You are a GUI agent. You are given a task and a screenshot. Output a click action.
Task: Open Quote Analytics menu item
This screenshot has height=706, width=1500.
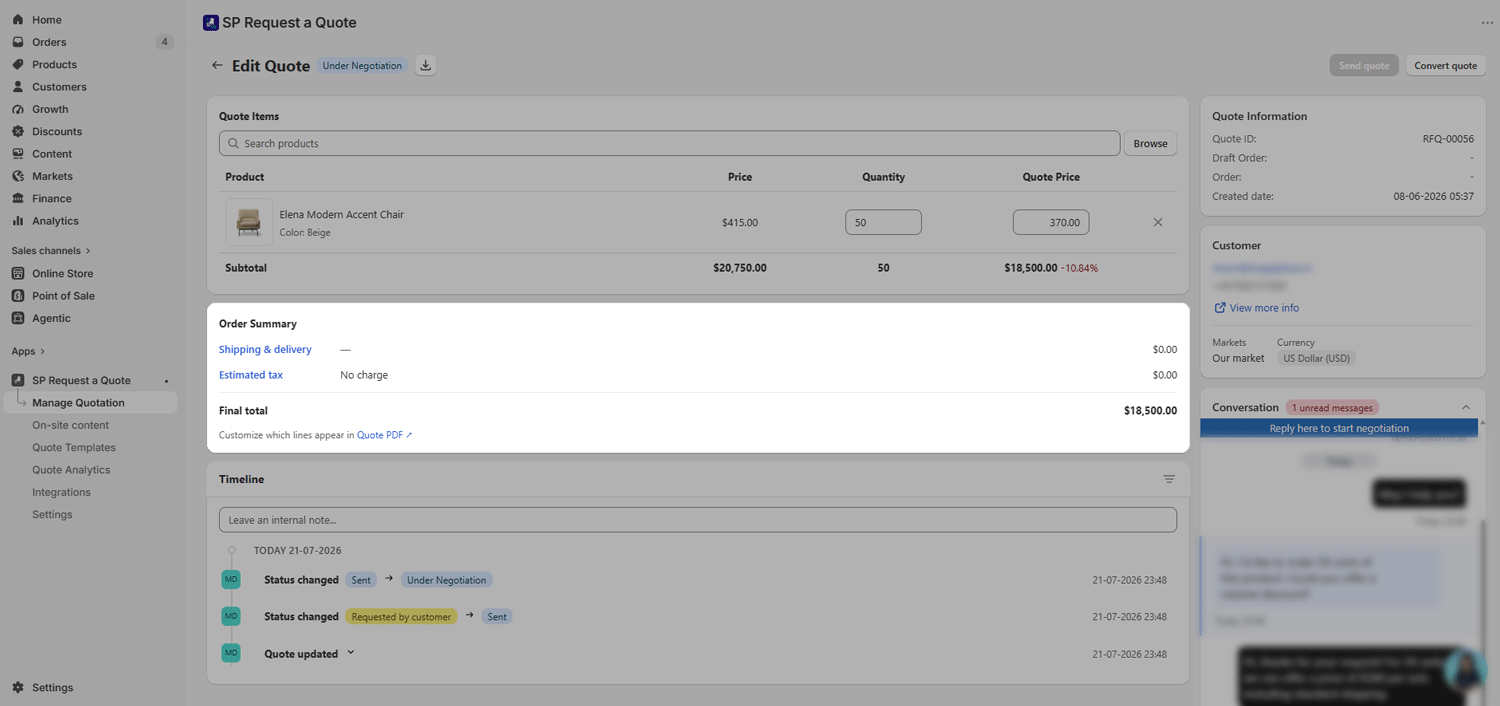(71, 470)
